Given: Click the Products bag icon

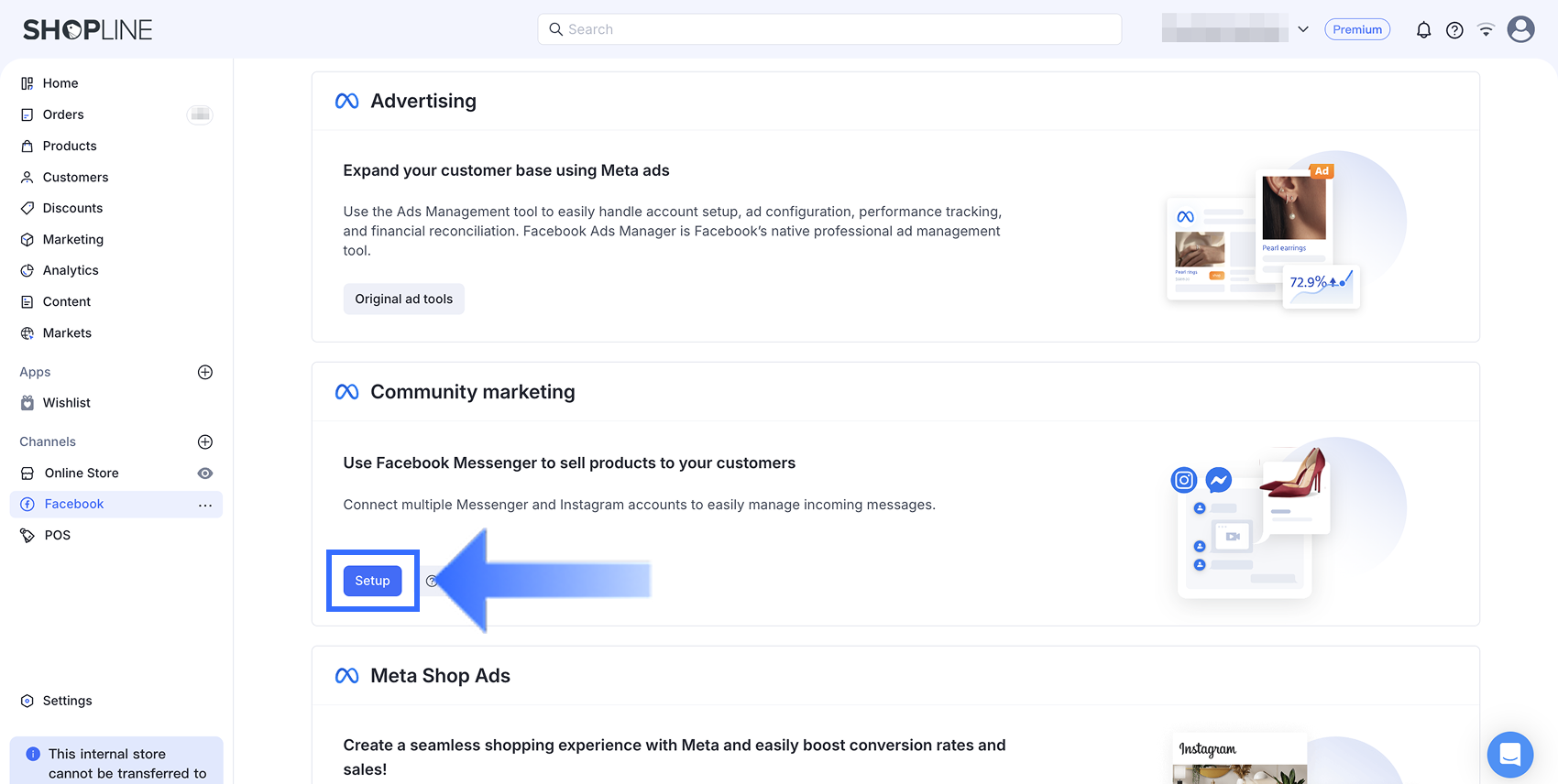Looking at the screenshot, I should [27, 146].
